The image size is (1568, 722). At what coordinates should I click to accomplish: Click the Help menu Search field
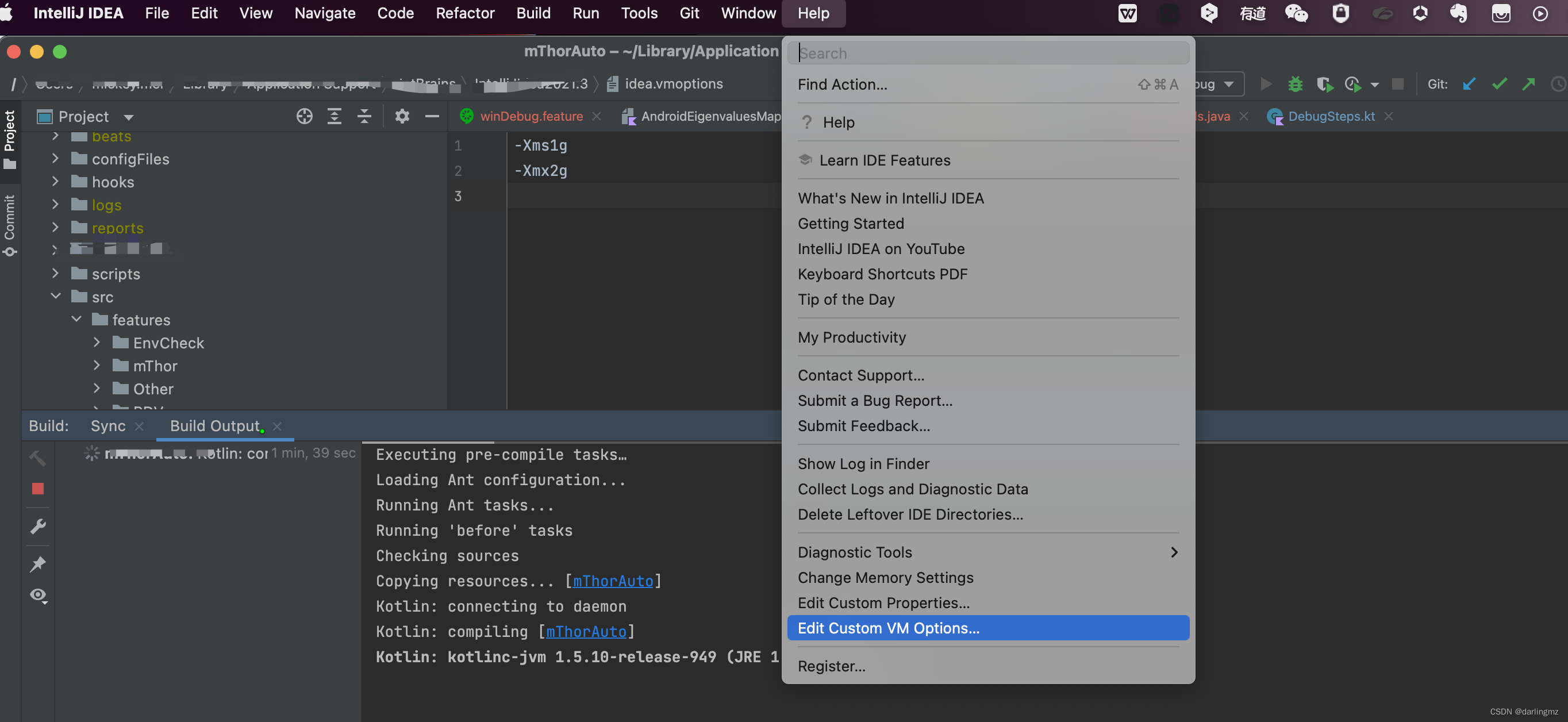pyautogui.click(x=987, y=53)
